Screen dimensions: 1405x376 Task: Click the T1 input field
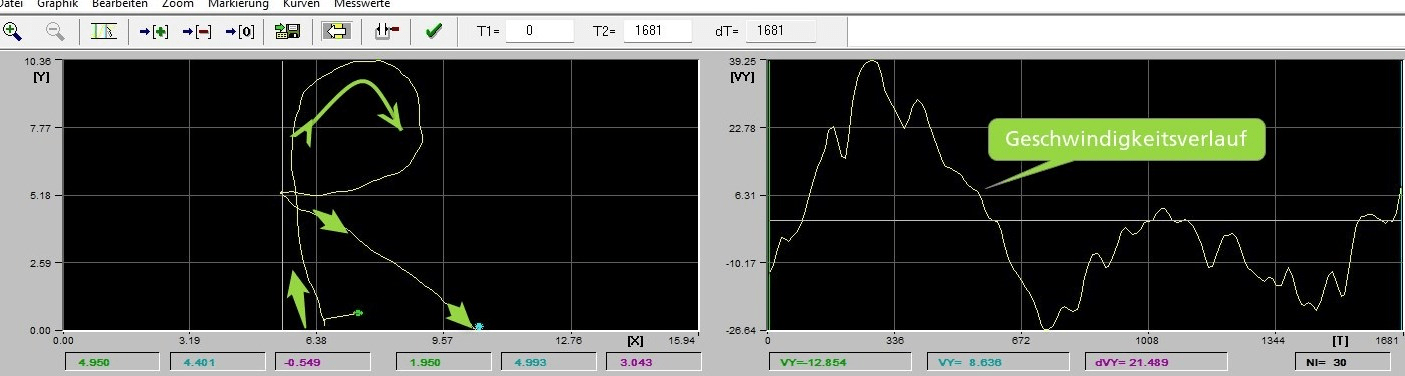(539, 31)
